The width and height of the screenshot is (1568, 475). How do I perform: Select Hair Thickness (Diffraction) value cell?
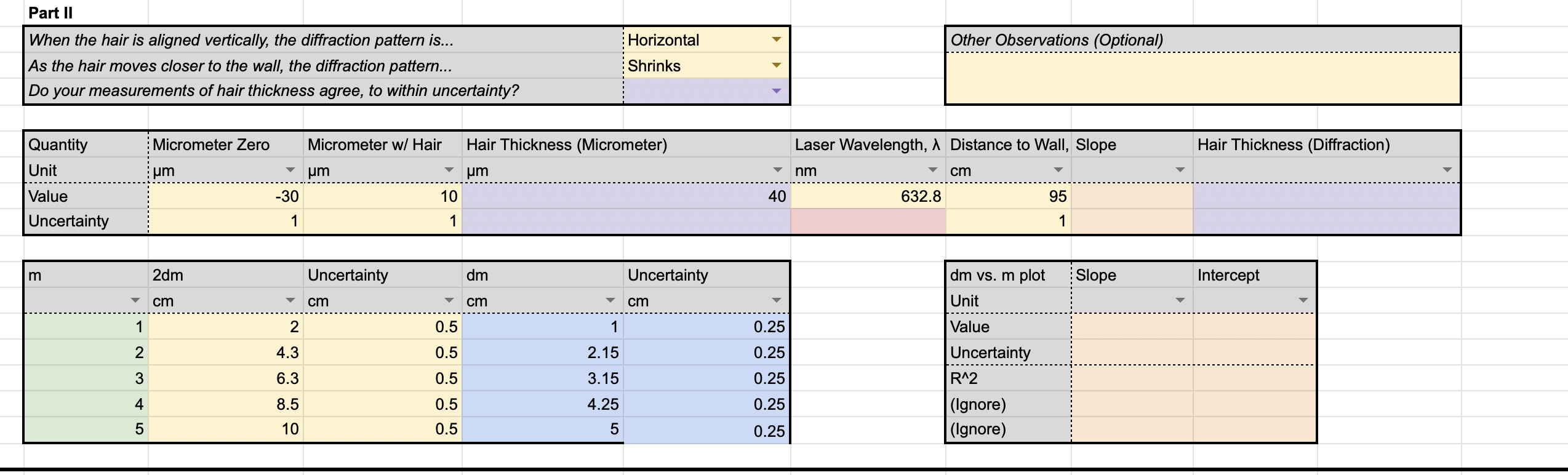point(1326,196)
